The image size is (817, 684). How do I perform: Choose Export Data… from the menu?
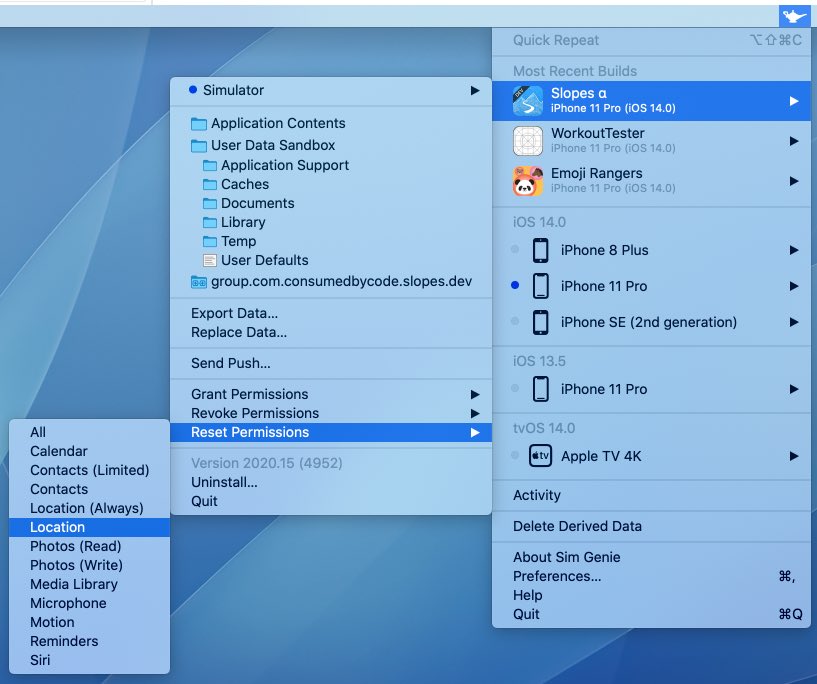click(x=331, y=313)
